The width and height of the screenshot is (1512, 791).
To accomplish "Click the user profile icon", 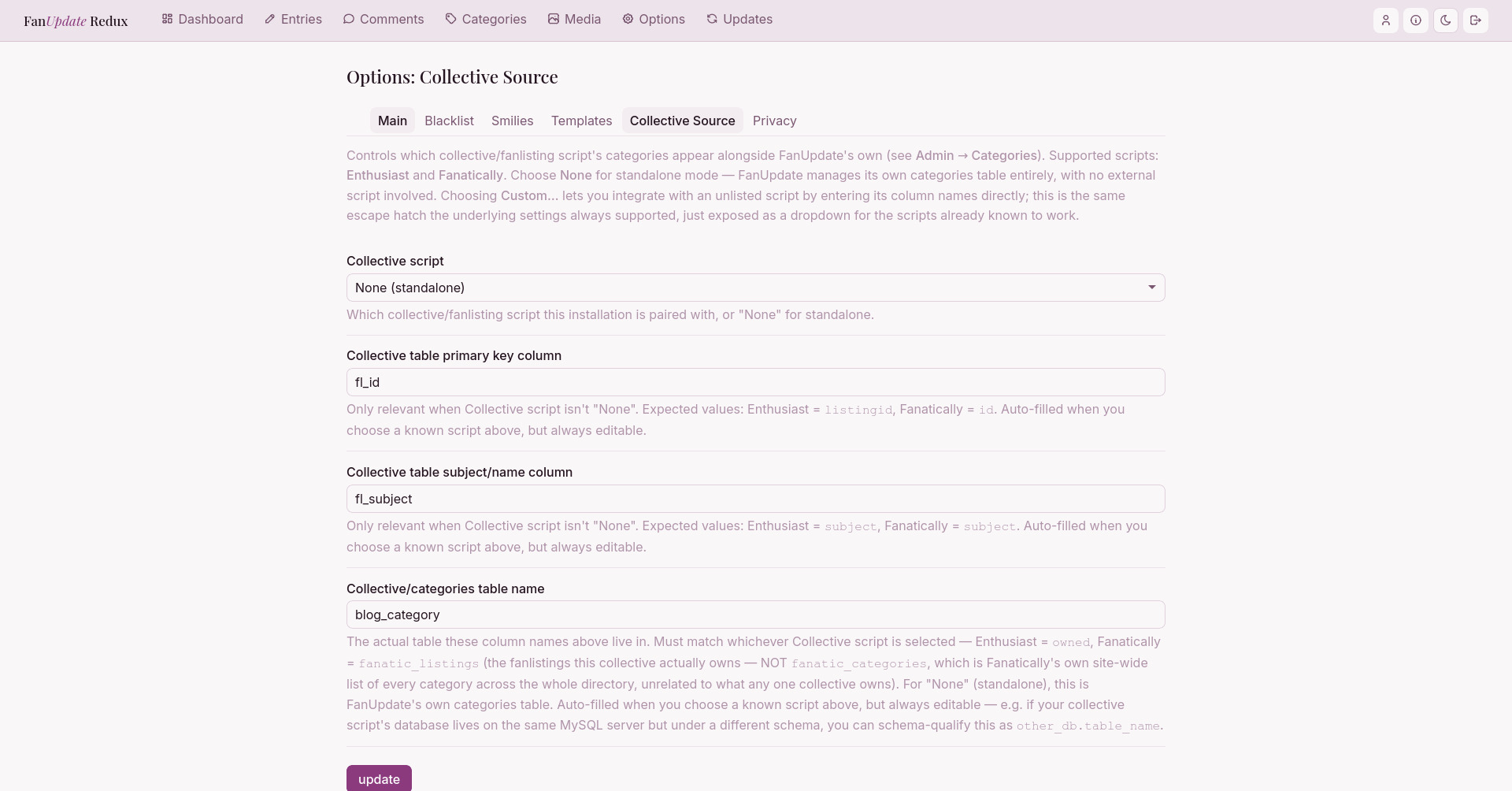I will [1386, 20].
